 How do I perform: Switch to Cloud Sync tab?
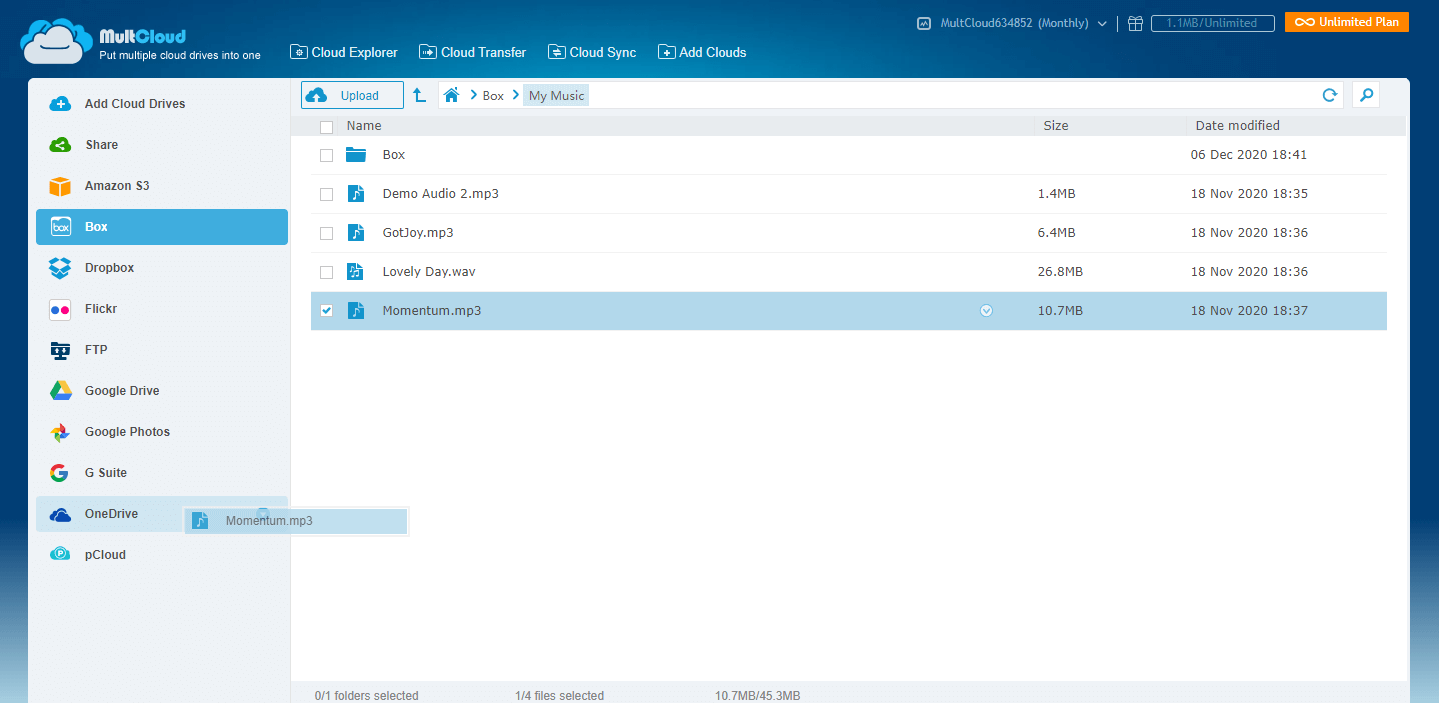pyautogui.click(x=592, y=52)
